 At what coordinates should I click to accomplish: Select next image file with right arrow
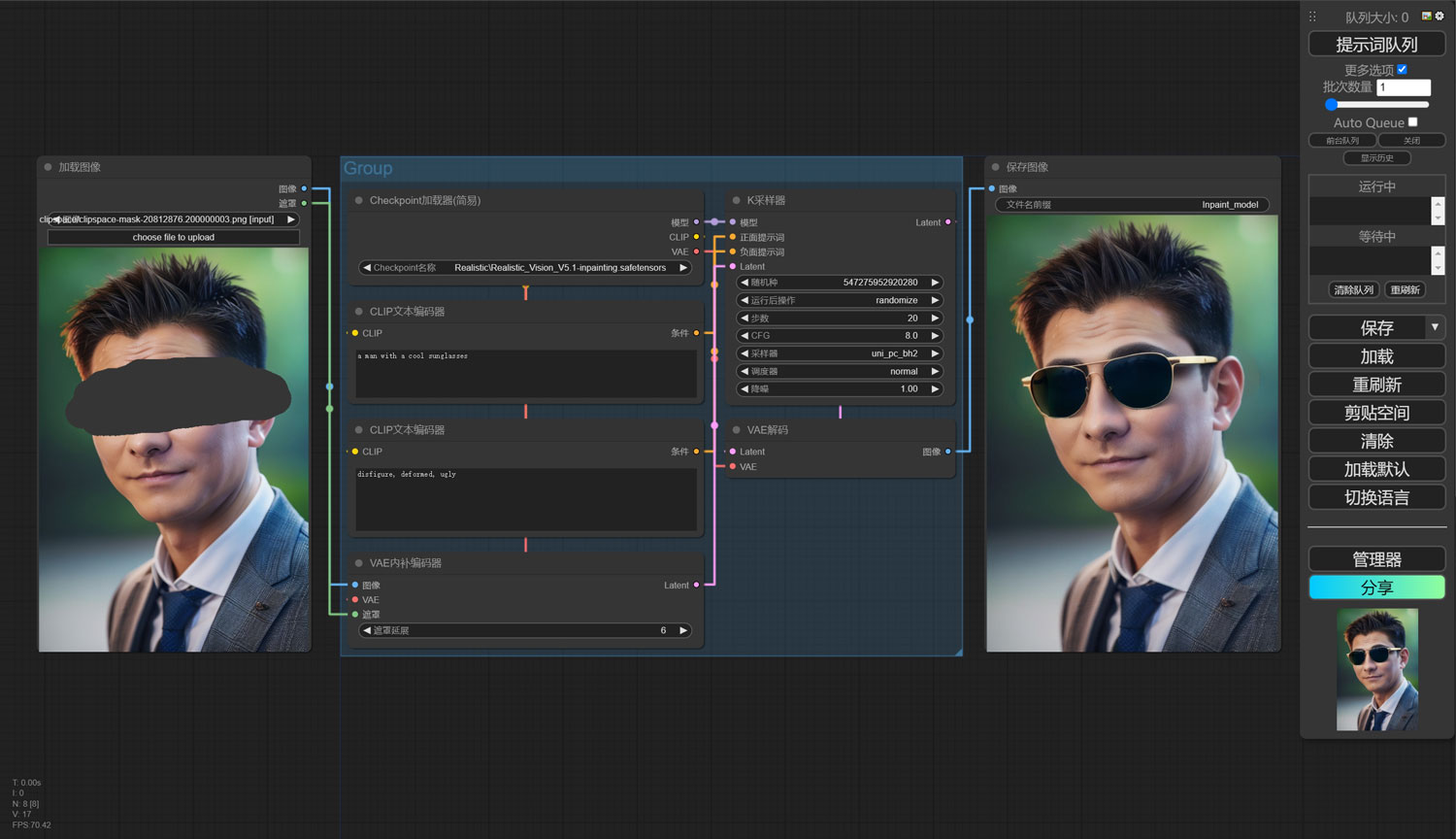pos(290,219)
